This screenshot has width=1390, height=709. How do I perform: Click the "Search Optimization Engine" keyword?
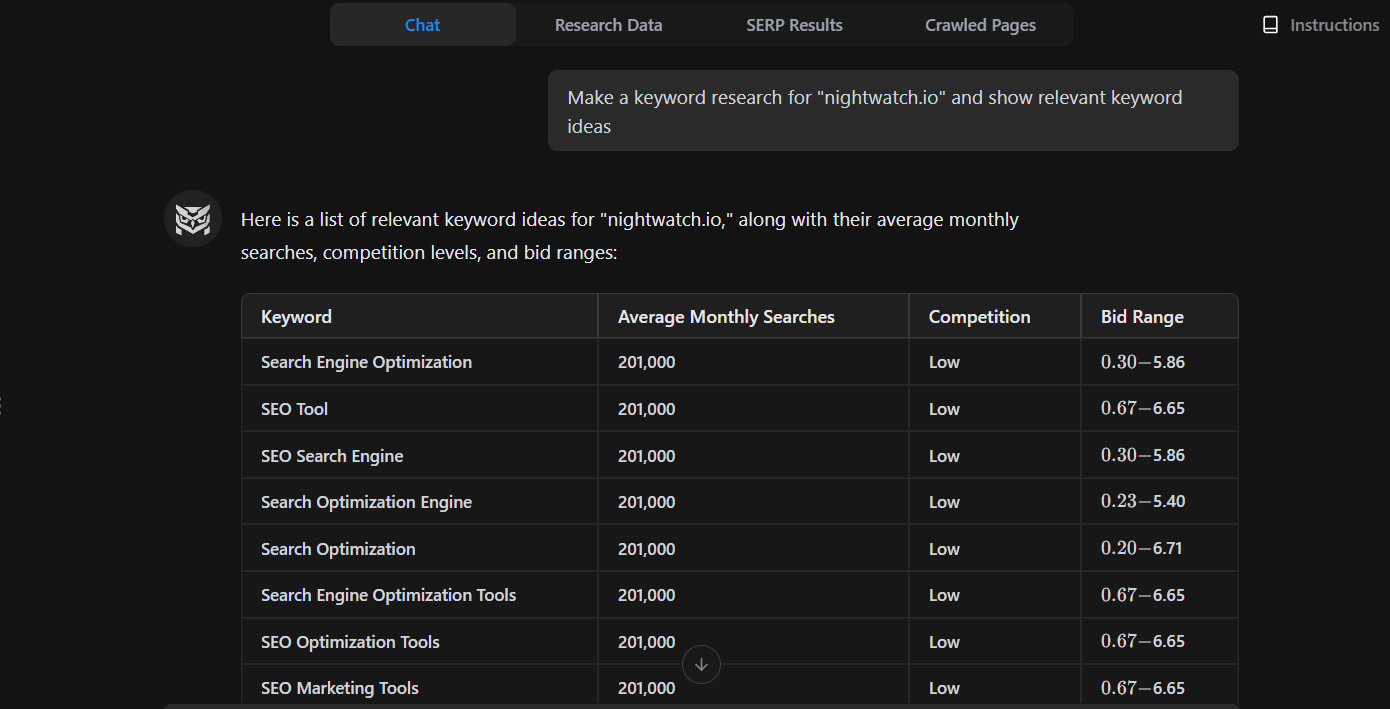tap(366, 501)
